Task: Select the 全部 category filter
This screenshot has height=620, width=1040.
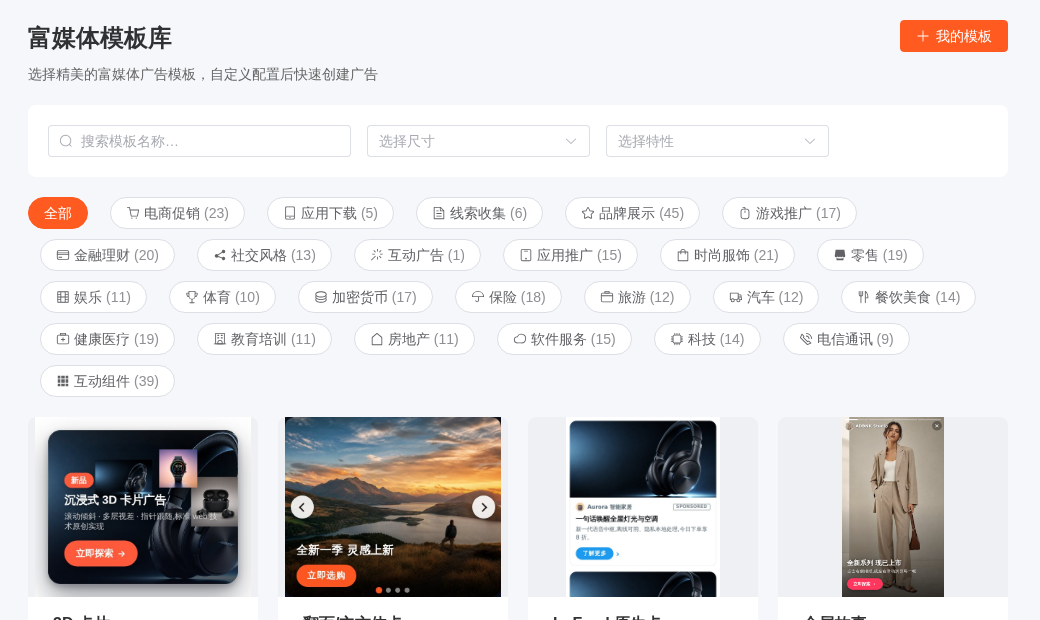Action: coord(58,214)
